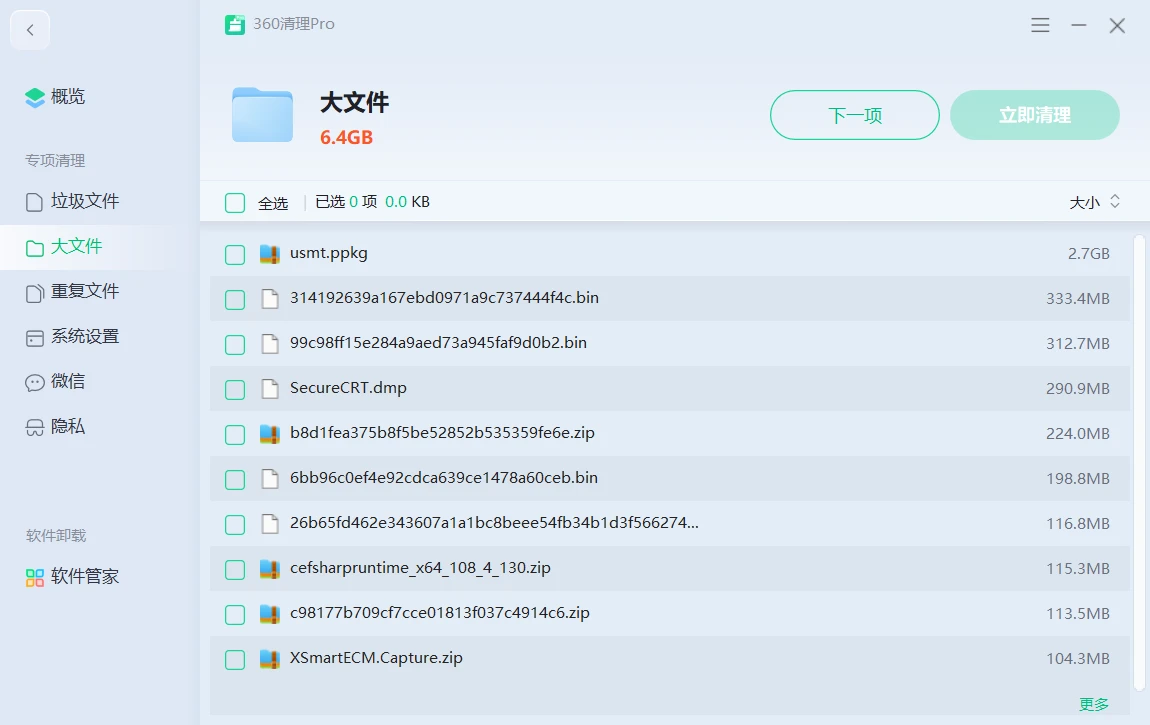Viewport: 1150px width, 725px height.
Task: Click the large blue 大文件 folder icon
Action: 262,115
